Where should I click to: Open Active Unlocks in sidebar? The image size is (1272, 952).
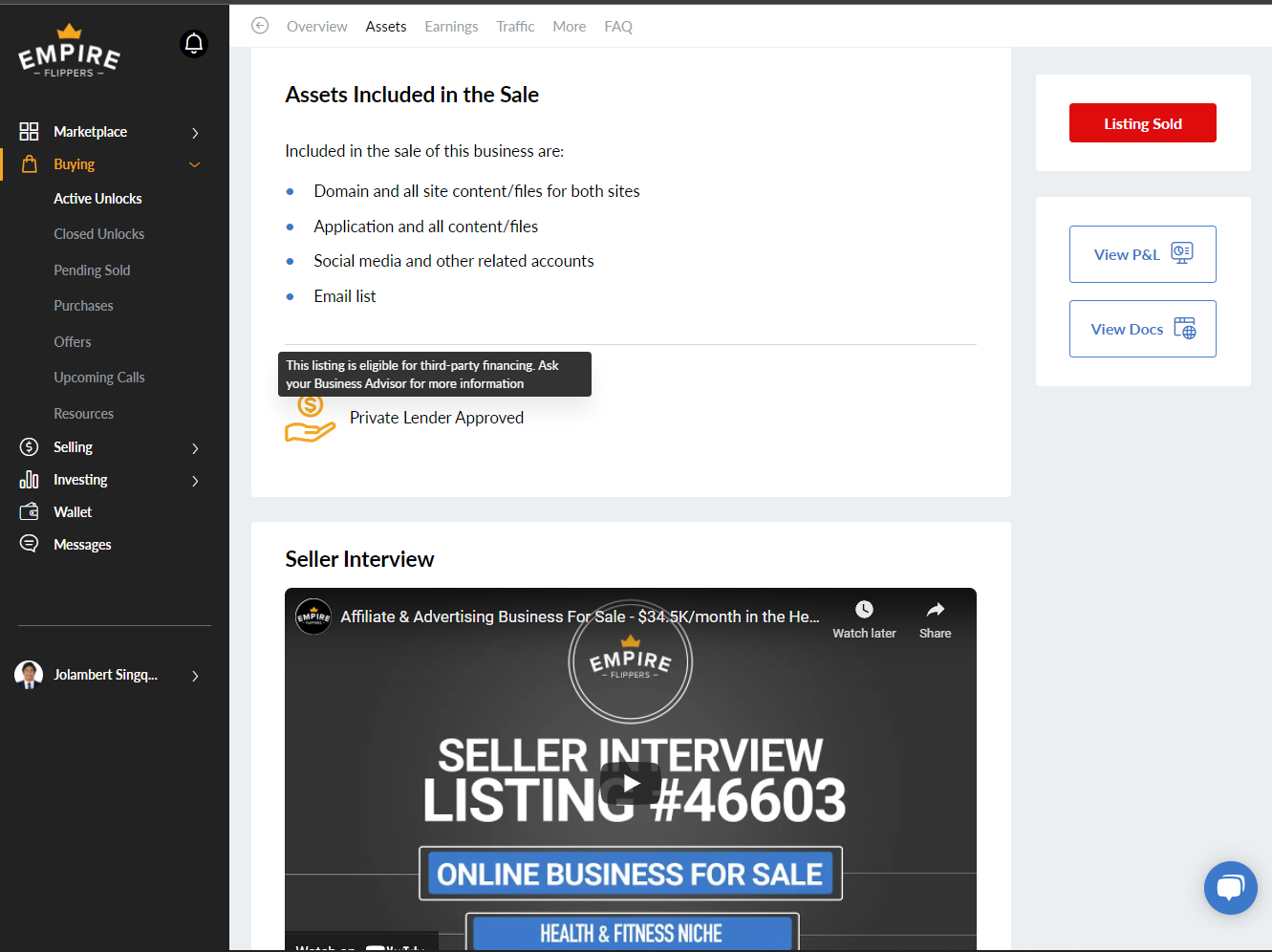coord(97,199)
